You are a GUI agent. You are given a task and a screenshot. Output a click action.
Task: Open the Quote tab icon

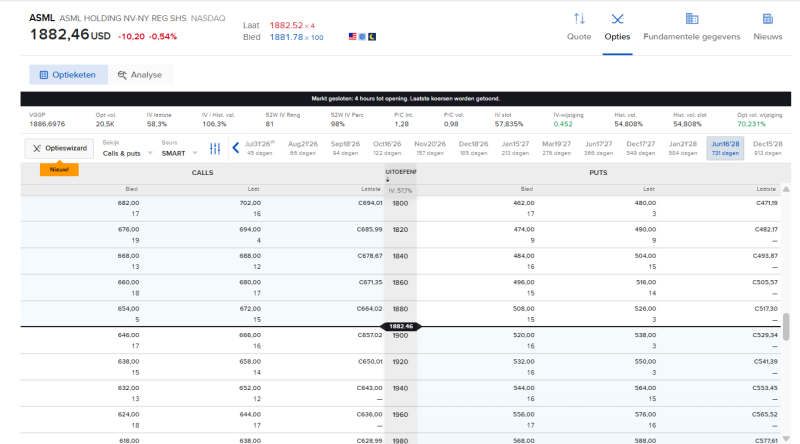(579, 19)
